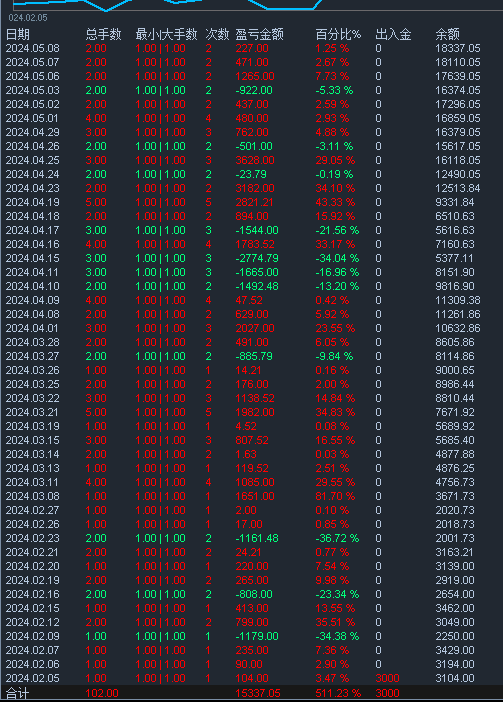Image resolution: width=503 pixels, height=702 pixels.
Task: Click deposit value 3000 in 2024.02.05 row
Action: [388, 678]
